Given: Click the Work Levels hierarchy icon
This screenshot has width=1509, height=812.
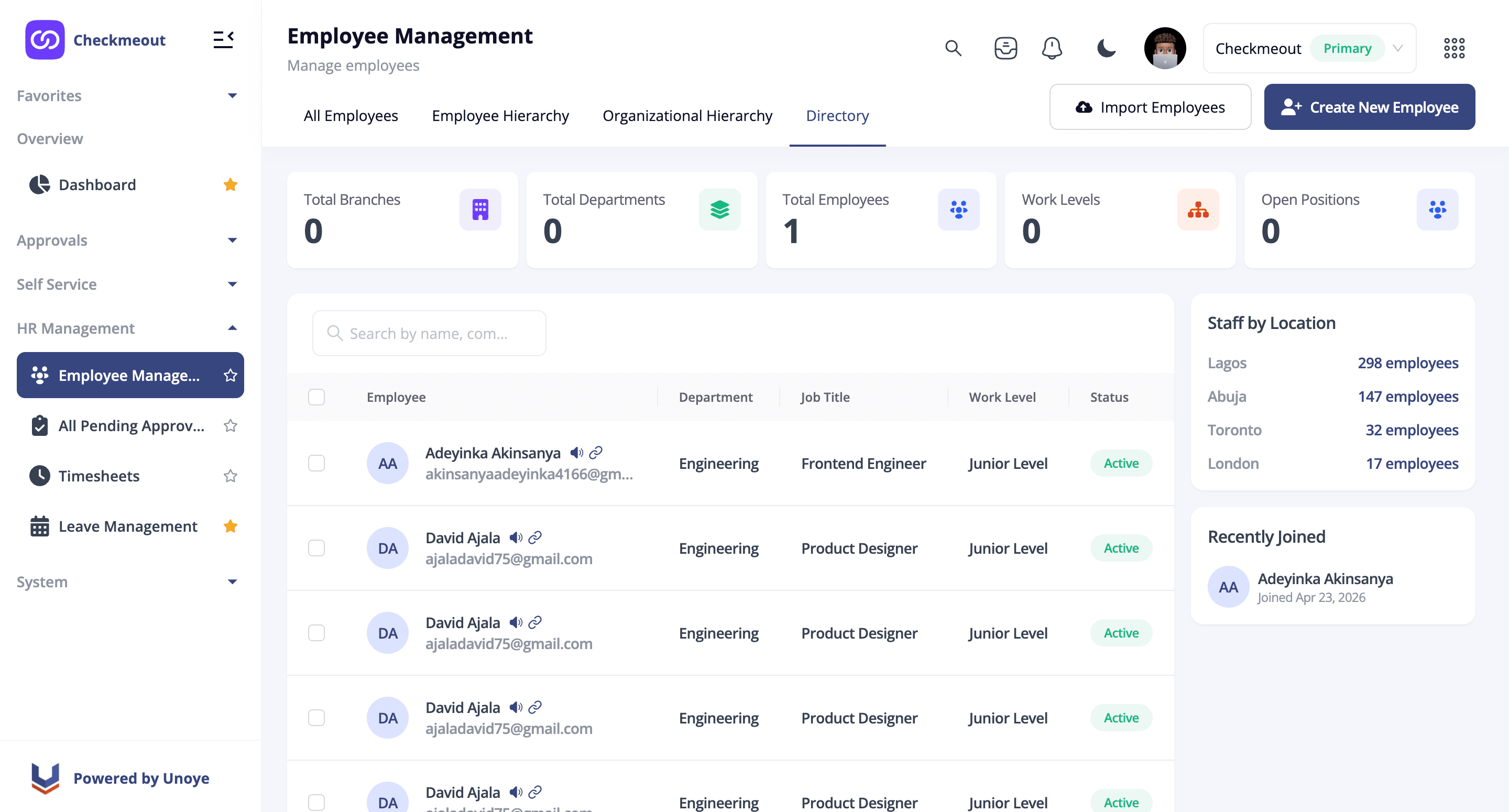Looking at the screenshot, I should [x=1198, y=209].
